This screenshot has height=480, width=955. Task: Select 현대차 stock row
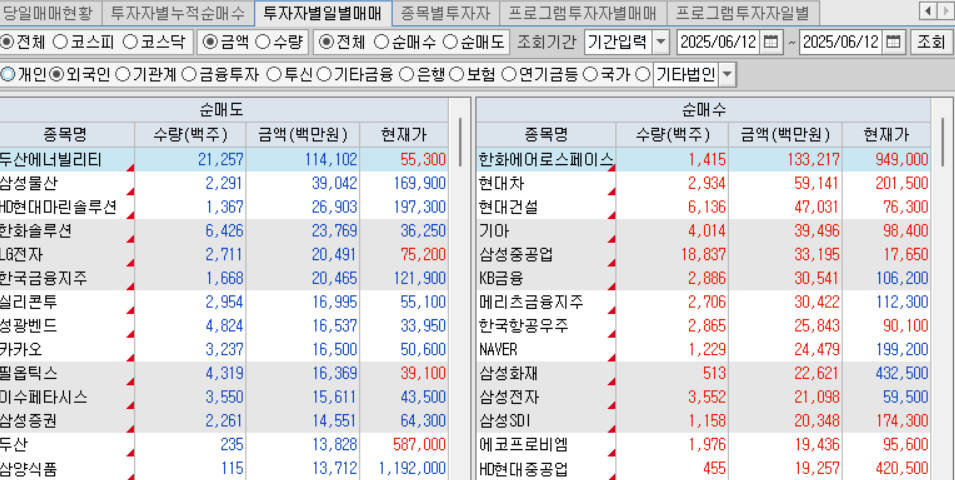coord(703,183)
